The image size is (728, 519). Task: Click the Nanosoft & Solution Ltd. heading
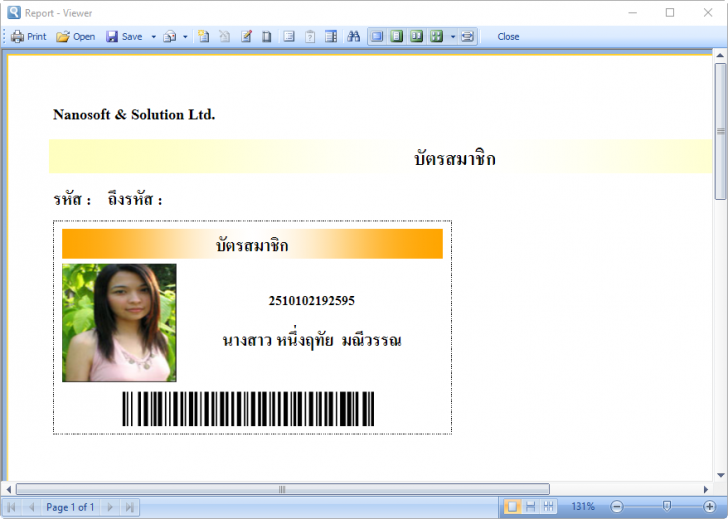[134, 114]
